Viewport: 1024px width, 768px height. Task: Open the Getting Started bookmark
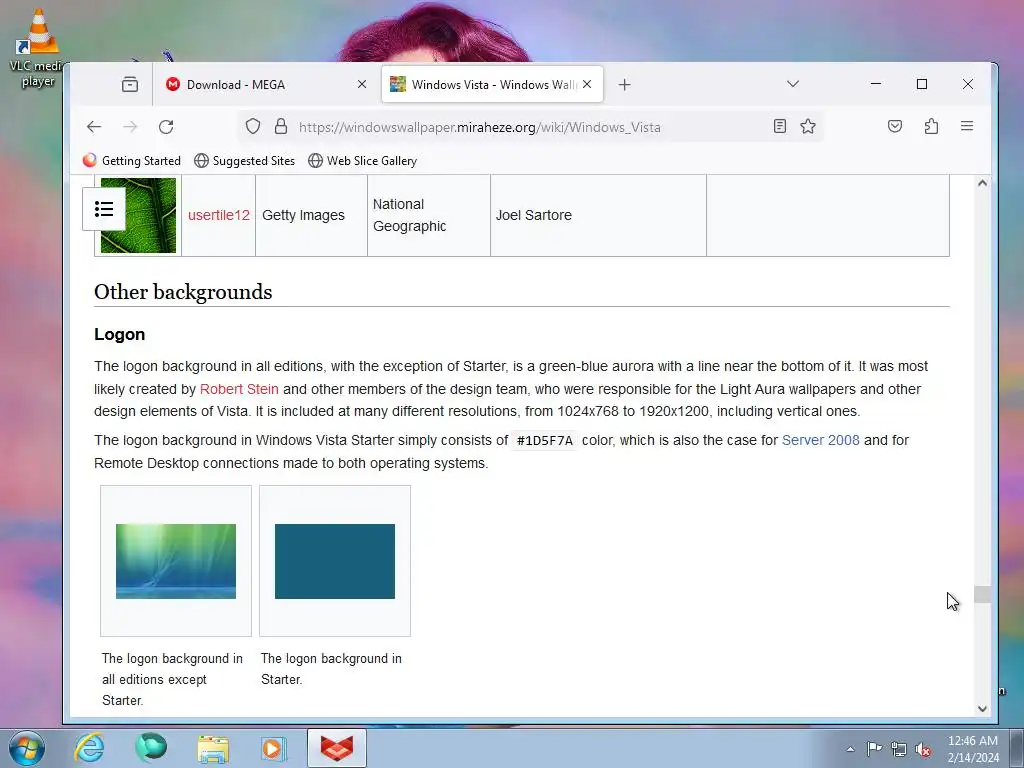(131, 161)
